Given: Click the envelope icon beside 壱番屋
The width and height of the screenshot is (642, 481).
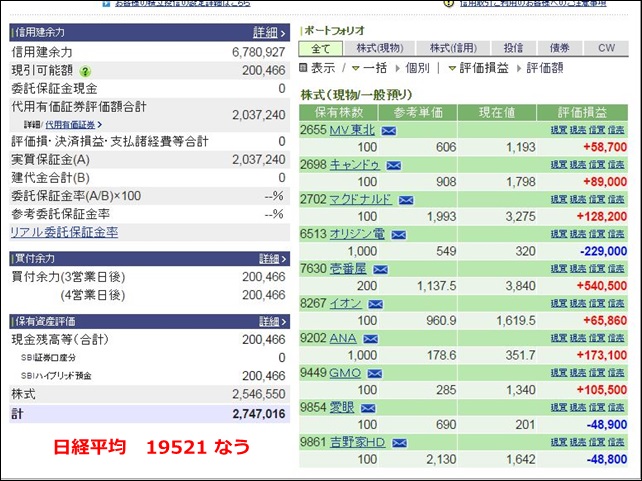Looking at the screenshot, I should (380, 269).
